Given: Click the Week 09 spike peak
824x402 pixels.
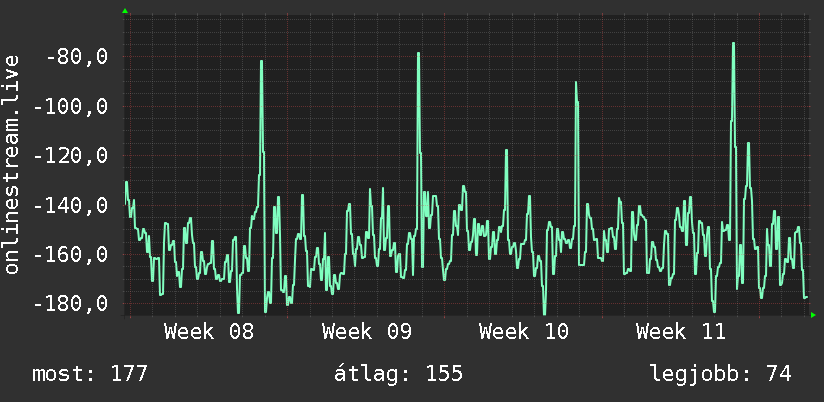Looking at the screenshot, I should tap(419, 54).
